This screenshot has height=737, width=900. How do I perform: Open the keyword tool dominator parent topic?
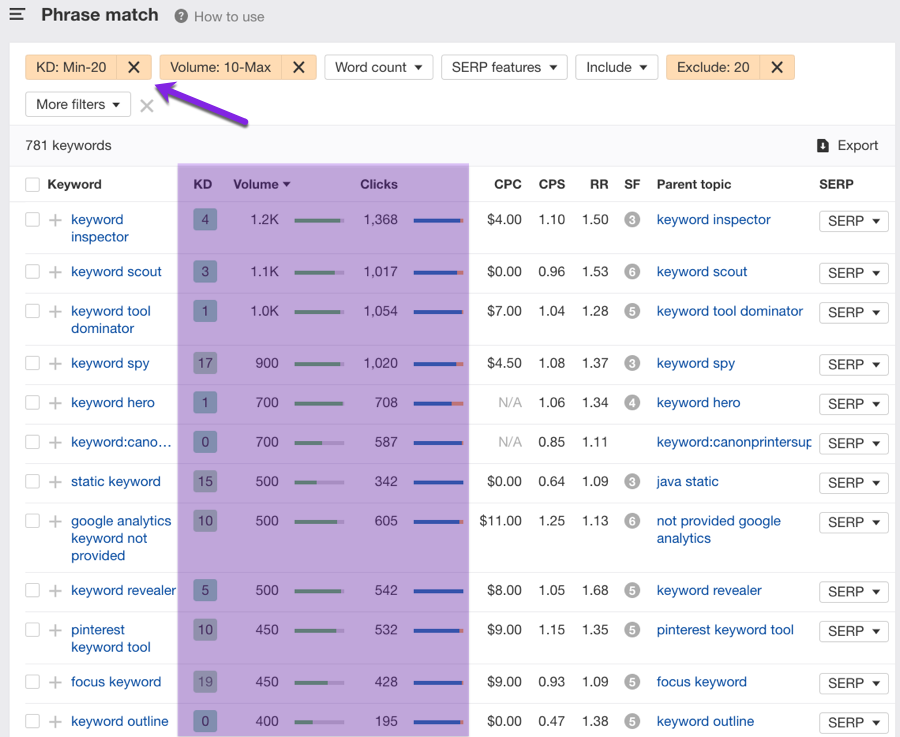730,311
